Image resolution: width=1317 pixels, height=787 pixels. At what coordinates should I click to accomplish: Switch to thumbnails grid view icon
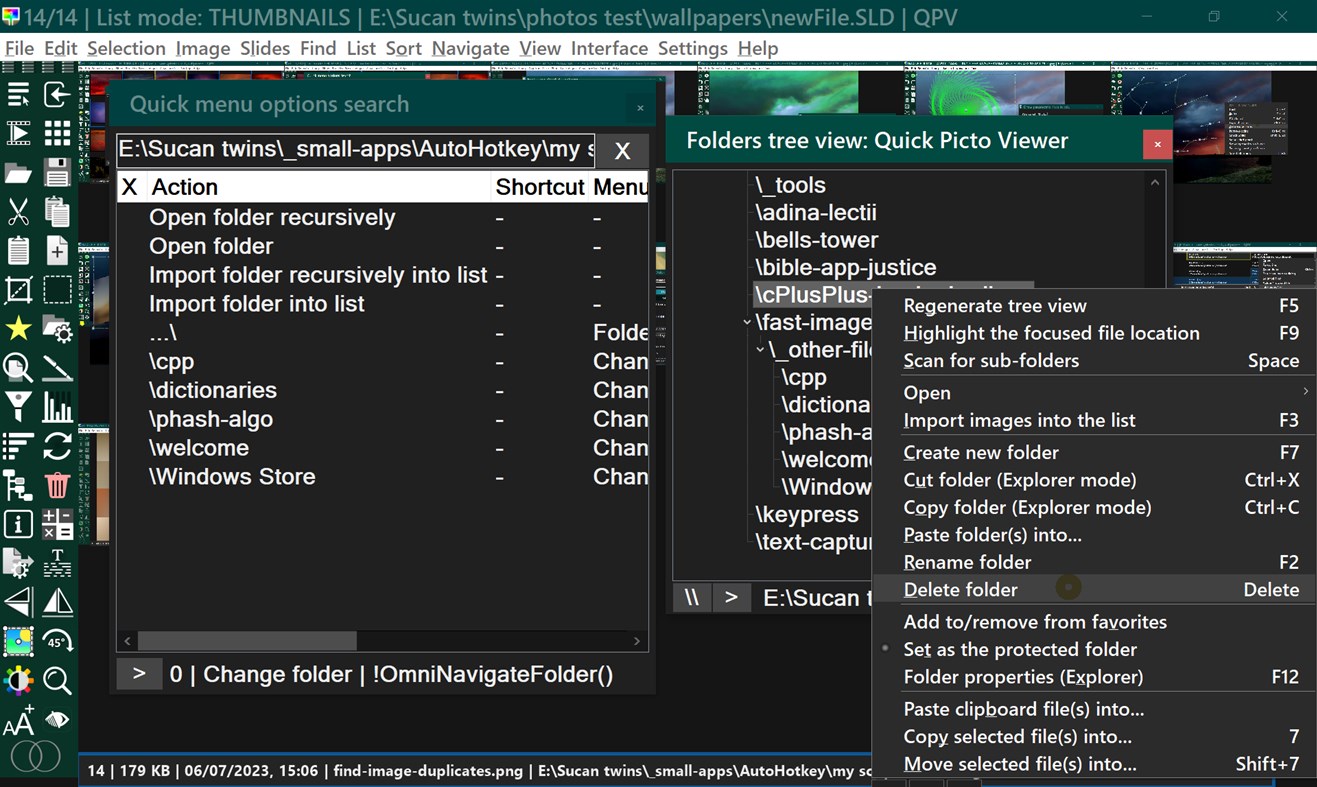[58, 132]
